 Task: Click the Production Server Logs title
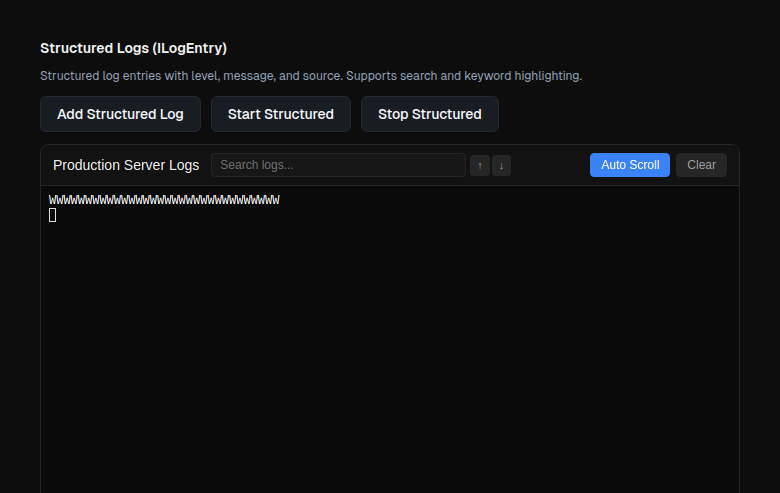click(x=126, y=165)
